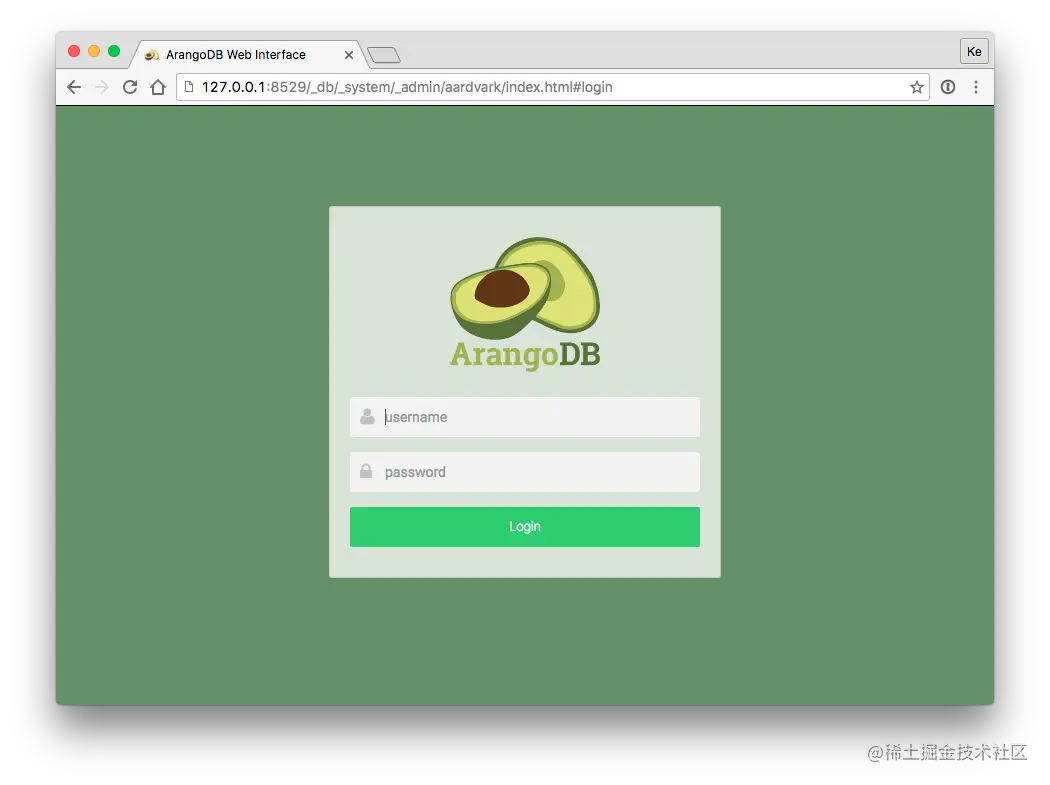Click the browser forward arrow
1050x785 pixels.
coord(102,87)
